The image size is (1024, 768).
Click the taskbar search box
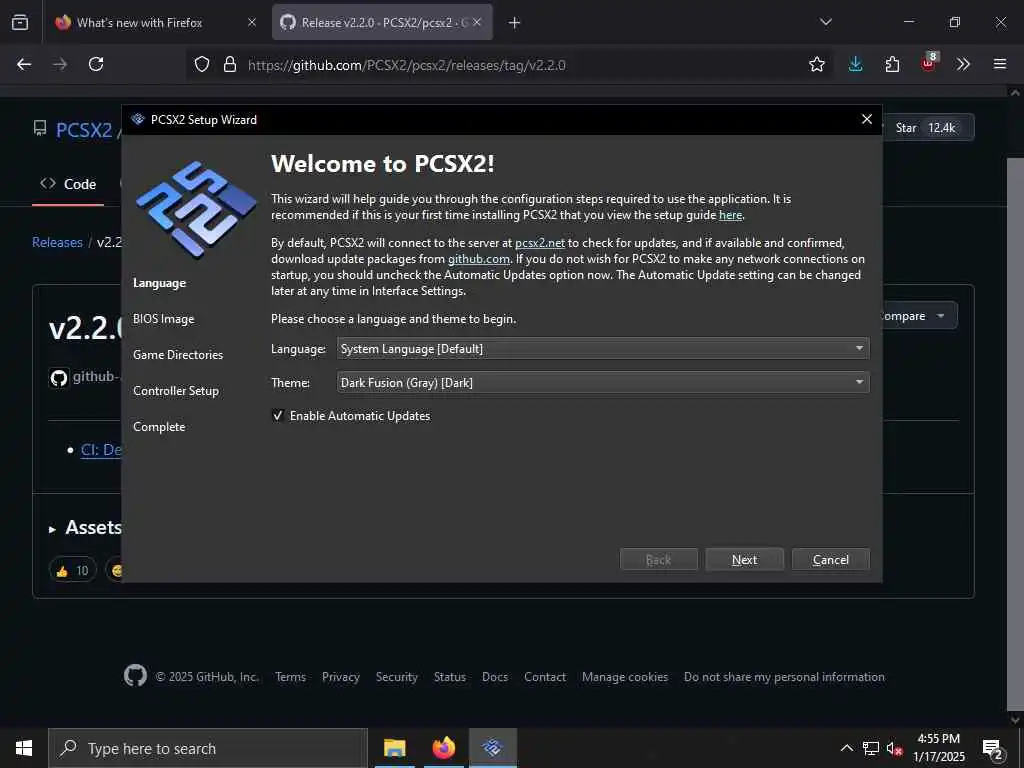208,748
